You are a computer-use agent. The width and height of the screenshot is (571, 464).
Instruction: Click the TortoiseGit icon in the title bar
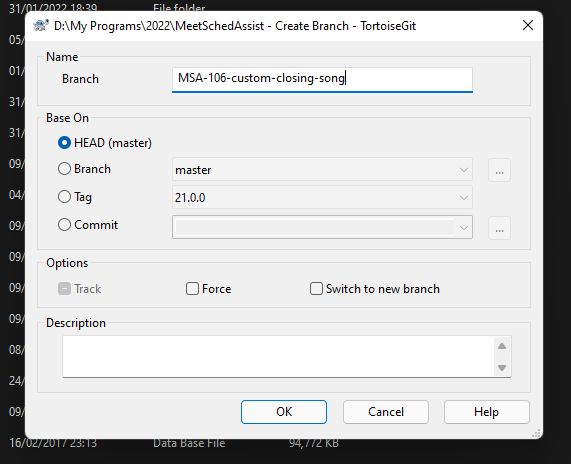(x=41, y=25)
